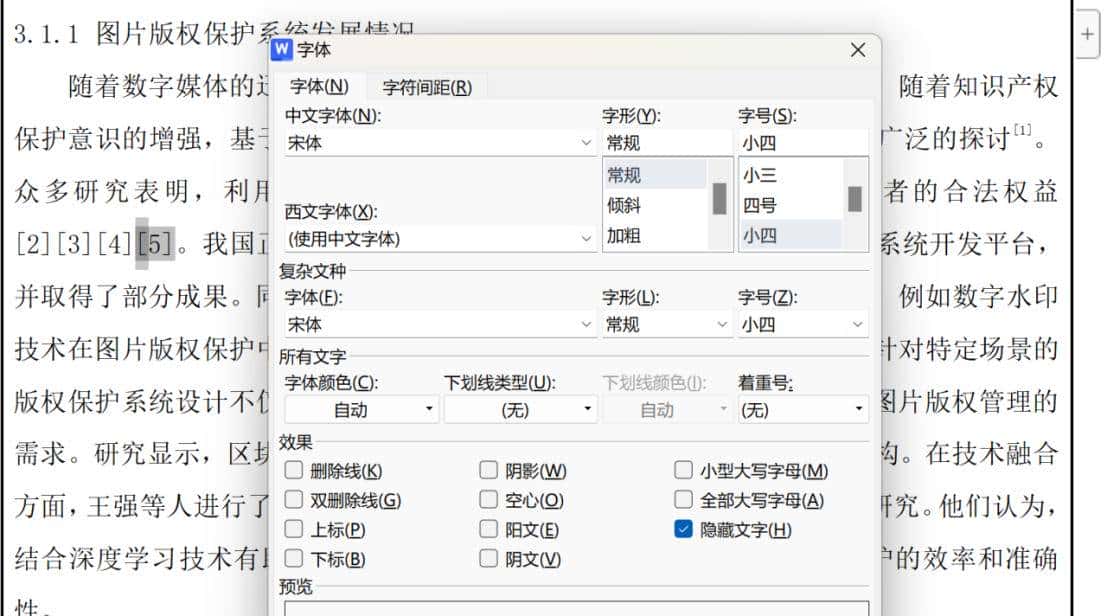Enable 全部大写字母 all caps

(x=684, y=500)
